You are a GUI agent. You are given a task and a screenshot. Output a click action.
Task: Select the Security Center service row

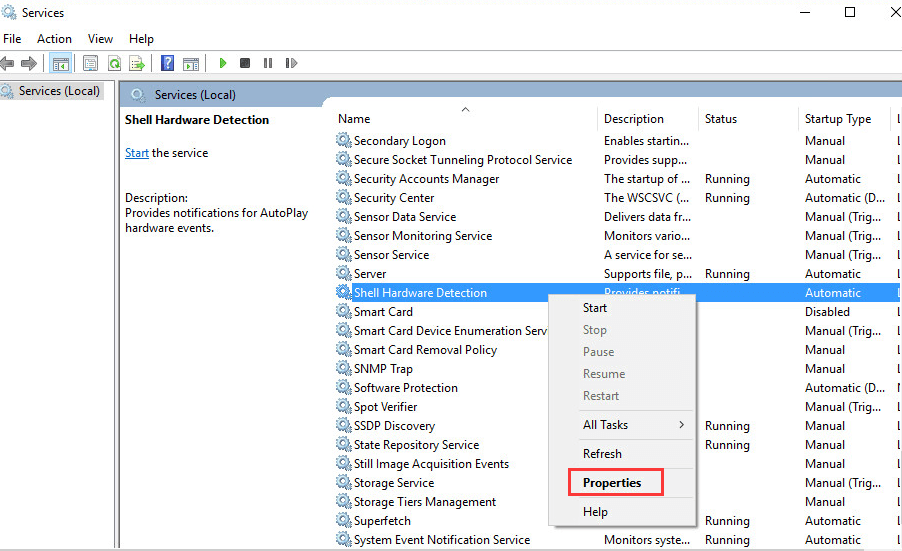(394, 198)
